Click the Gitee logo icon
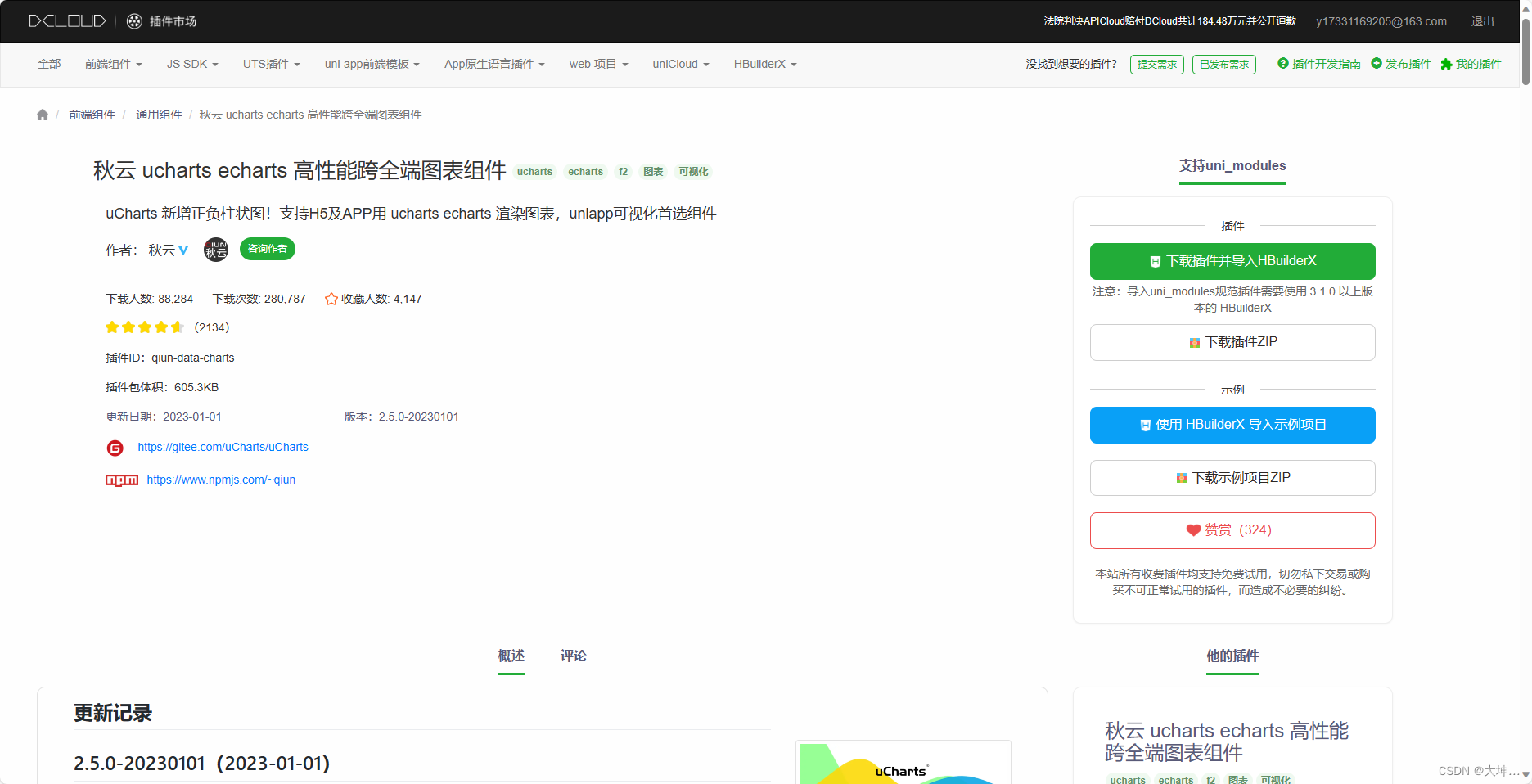The image size is (1532, 784). coord(115,448)
